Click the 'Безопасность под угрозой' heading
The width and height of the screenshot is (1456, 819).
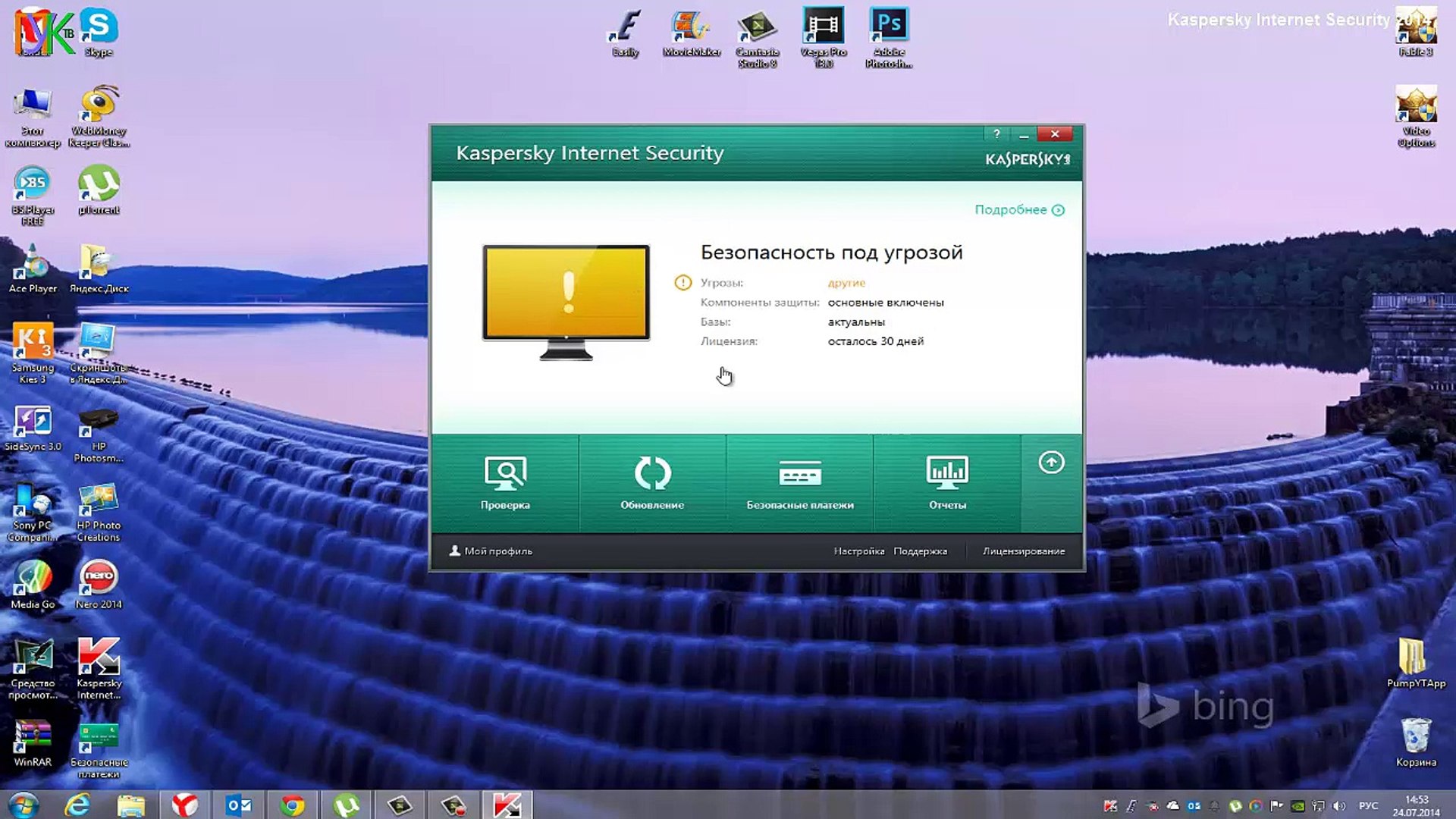click(x=831, y=253)
